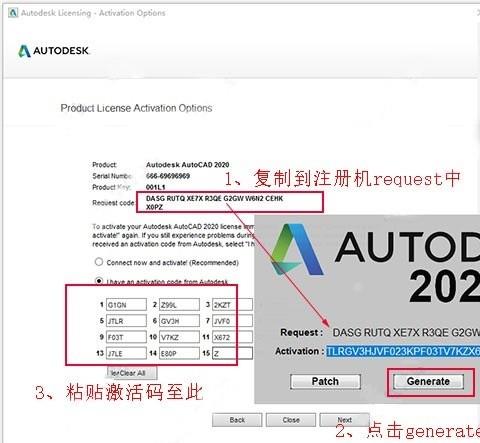
Task: Click the Close button at dialog bottom
Action: pyautogui.click(x=291, y=420)
